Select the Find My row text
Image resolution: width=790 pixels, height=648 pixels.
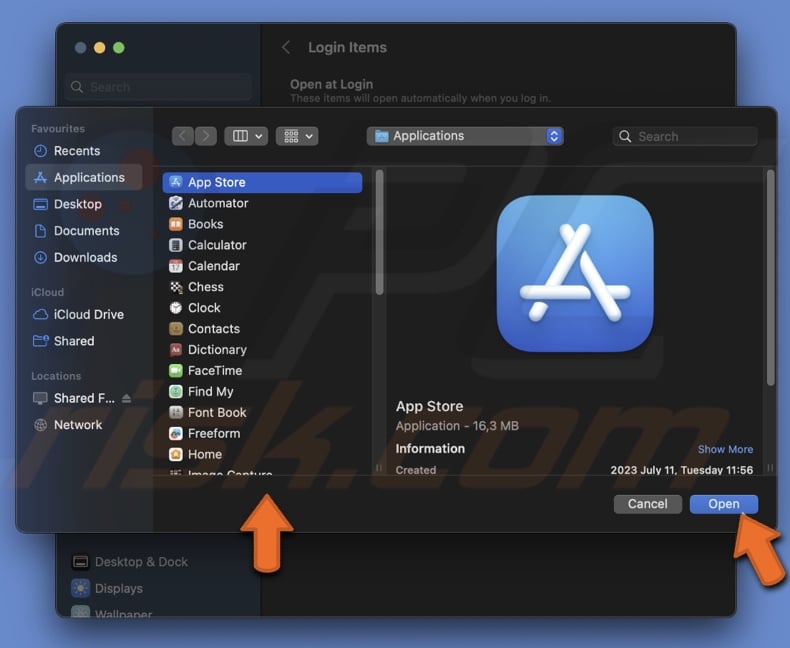211,392
